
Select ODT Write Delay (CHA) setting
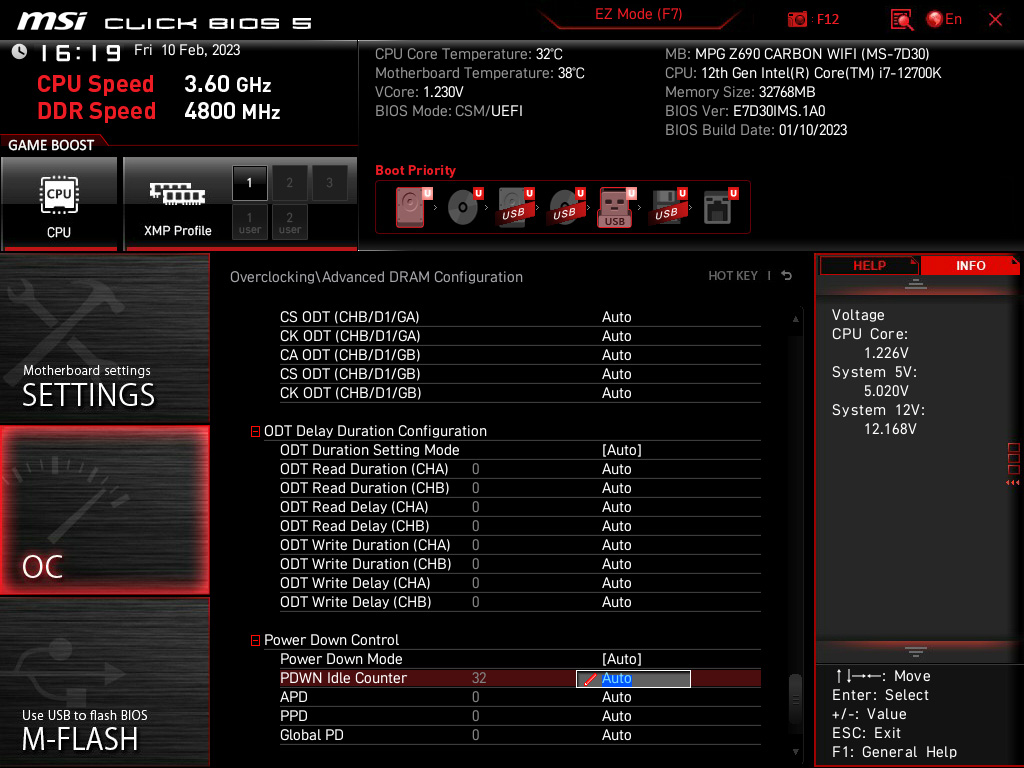tap(520, 583)
